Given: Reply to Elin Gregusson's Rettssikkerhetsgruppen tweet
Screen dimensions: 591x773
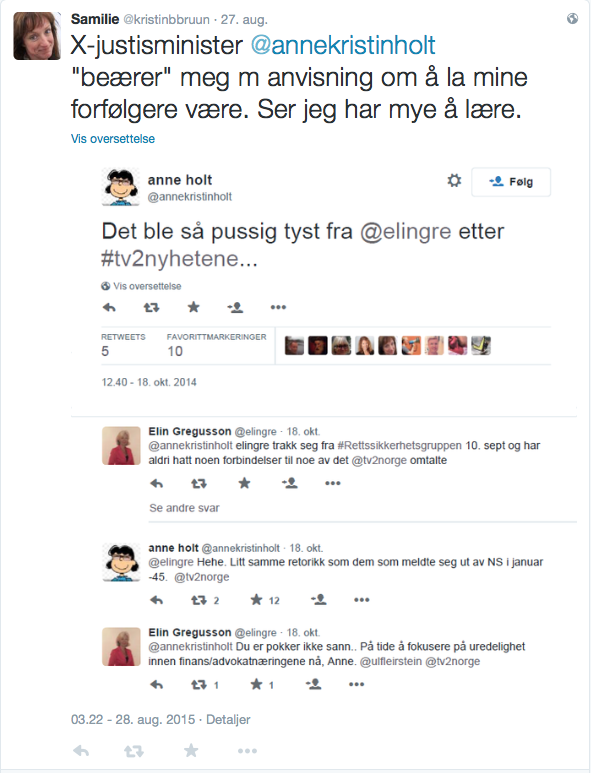Looking at the screenshot, I should 156,484.
